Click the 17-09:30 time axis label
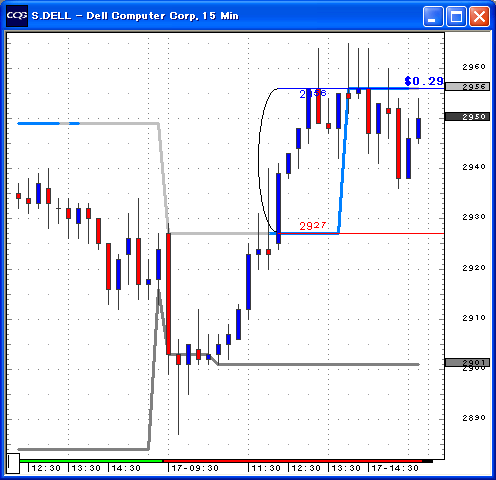Viewport: 496px width, 480px height. 195,468
